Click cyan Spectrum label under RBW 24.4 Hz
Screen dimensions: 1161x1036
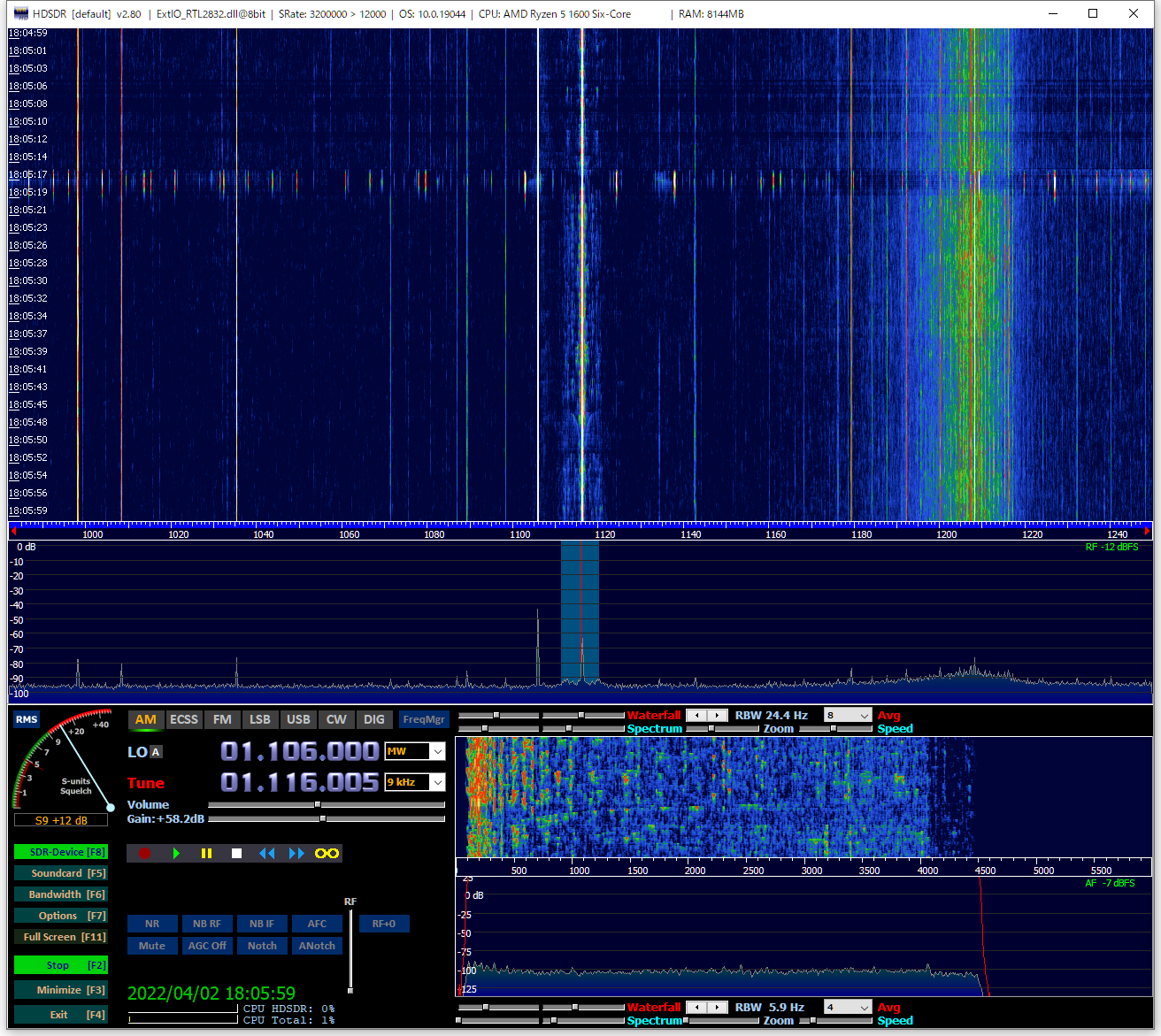point(655,729)
